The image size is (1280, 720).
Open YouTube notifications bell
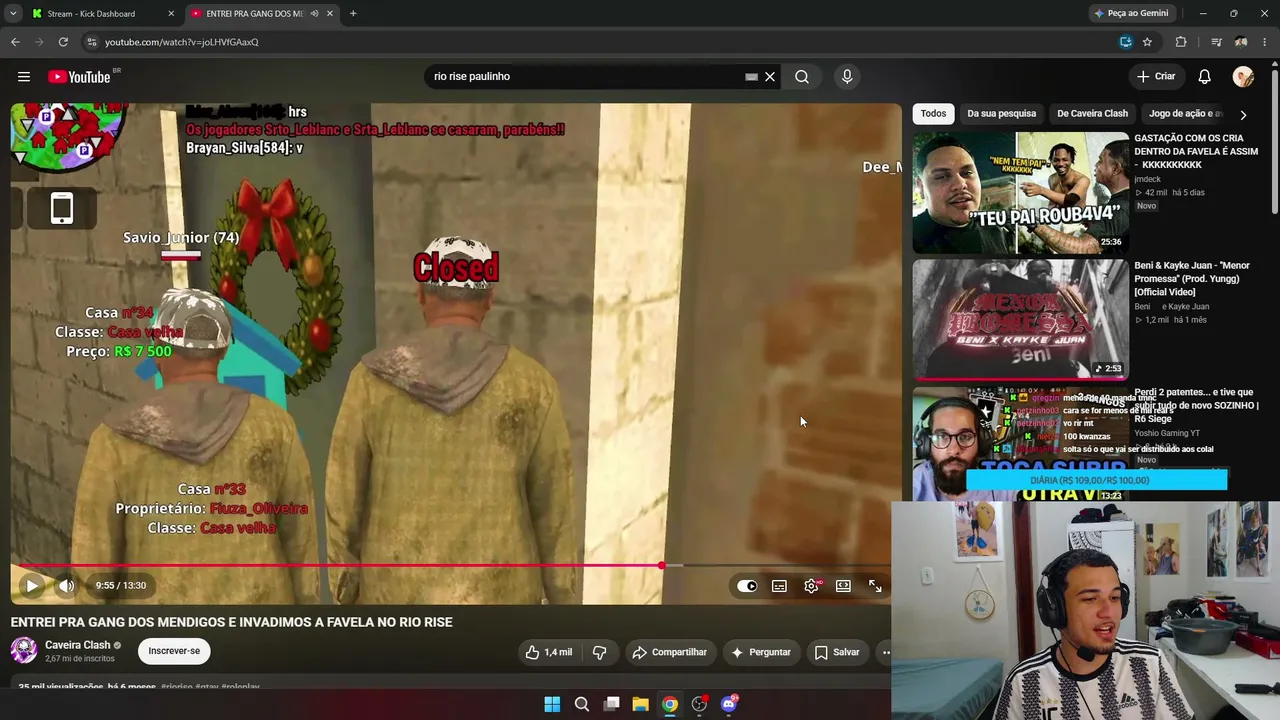point(1205,77)
